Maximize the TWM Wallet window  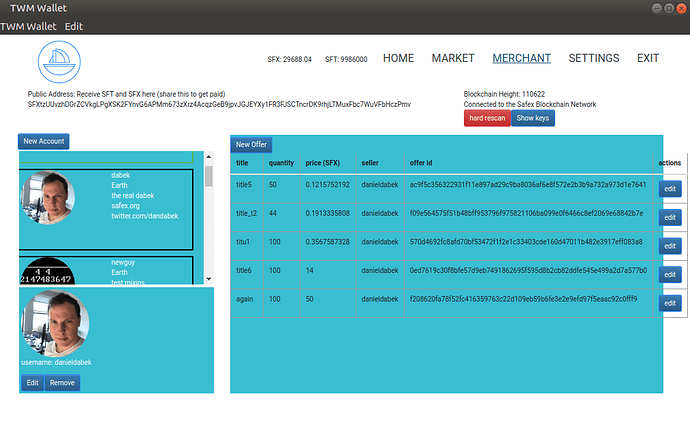coord(669,8)
